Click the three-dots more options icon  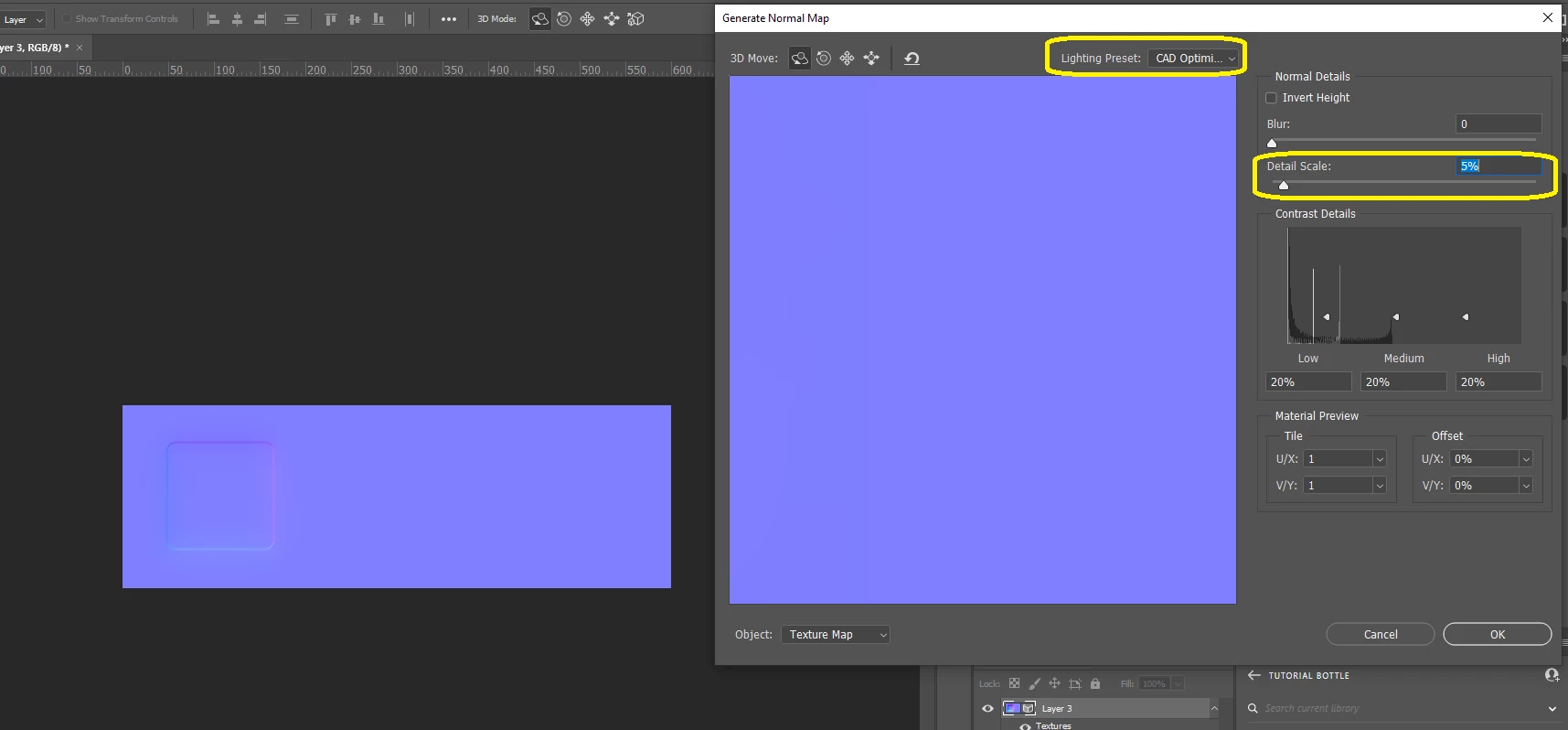pyautogui.click(x=449, y=19)
